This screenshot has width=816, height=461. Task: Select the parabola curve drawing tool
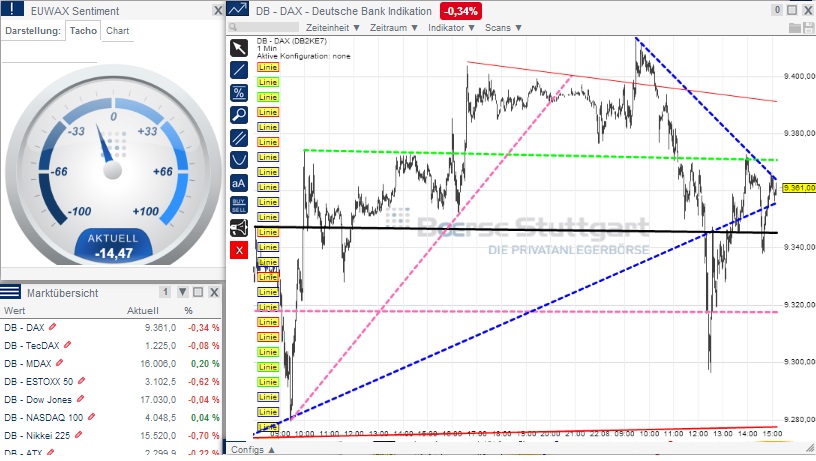pos(239,159)
